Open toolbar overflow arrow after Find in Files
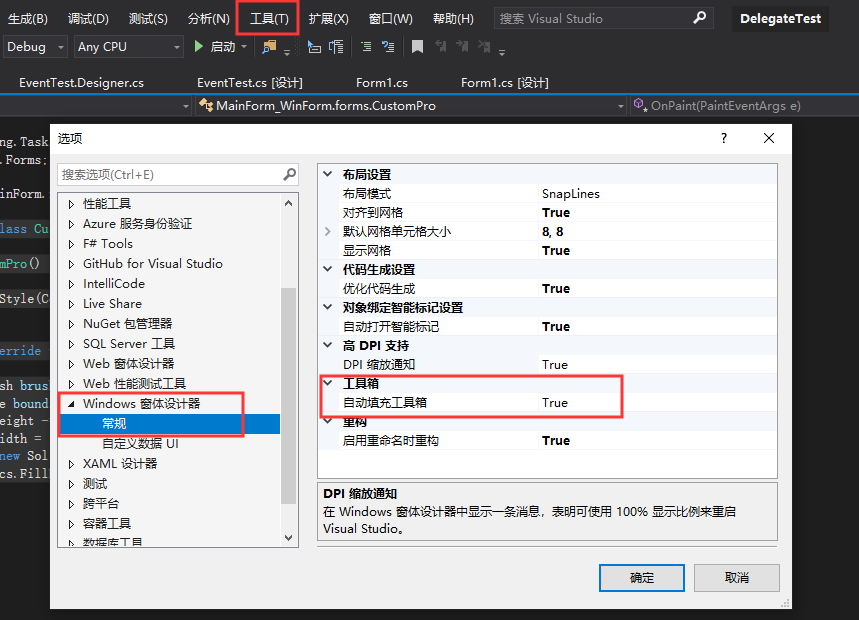The width and height of the screenshot is (859, 620). click(287, 53)
